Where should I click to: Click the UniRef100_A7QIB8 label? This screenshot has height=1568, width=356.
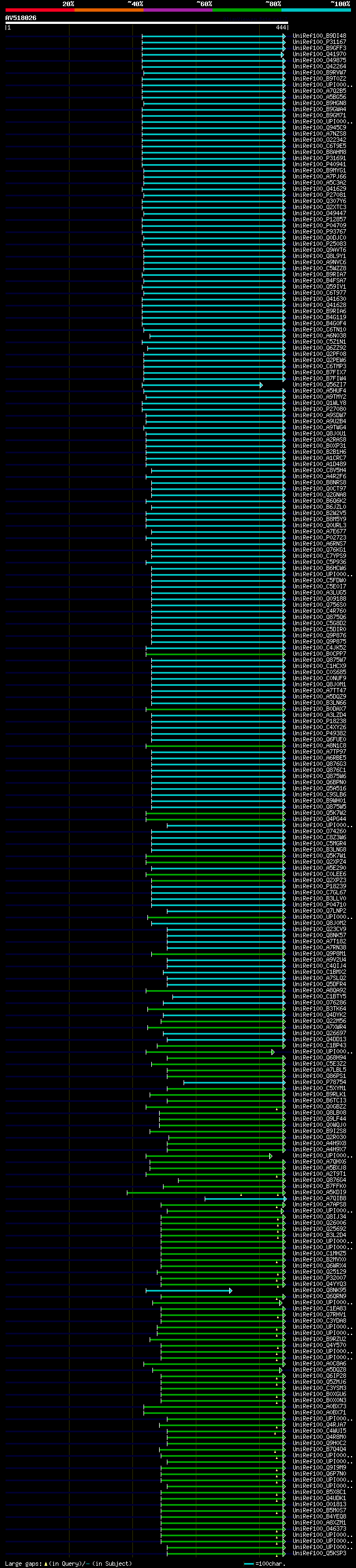[x=319, y=1199]
